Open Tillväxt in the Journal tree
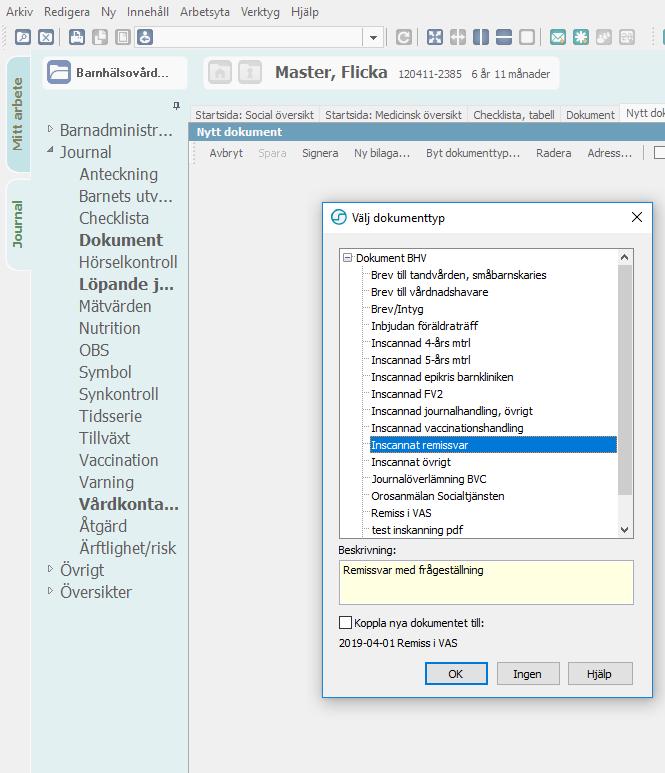The image size is (665, 773). [105, 438]
